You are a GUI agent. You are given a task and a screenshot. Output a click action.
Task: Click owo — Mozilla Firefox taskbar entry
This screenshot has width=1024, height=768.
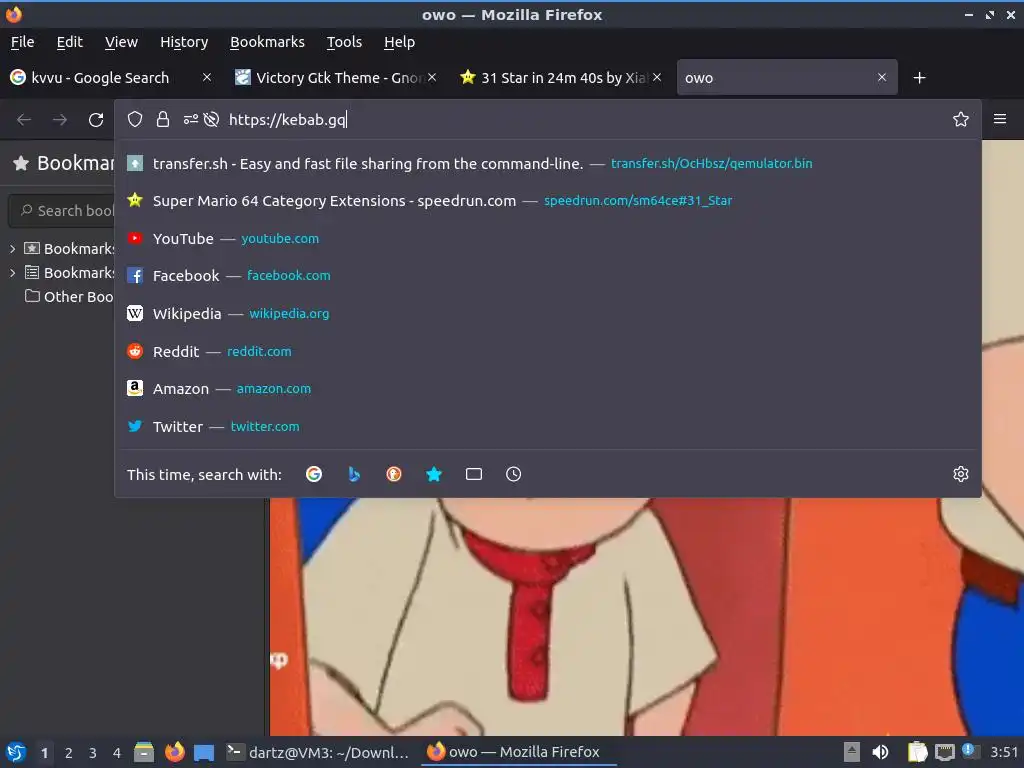pyautogui.click(x=519, y=752)
